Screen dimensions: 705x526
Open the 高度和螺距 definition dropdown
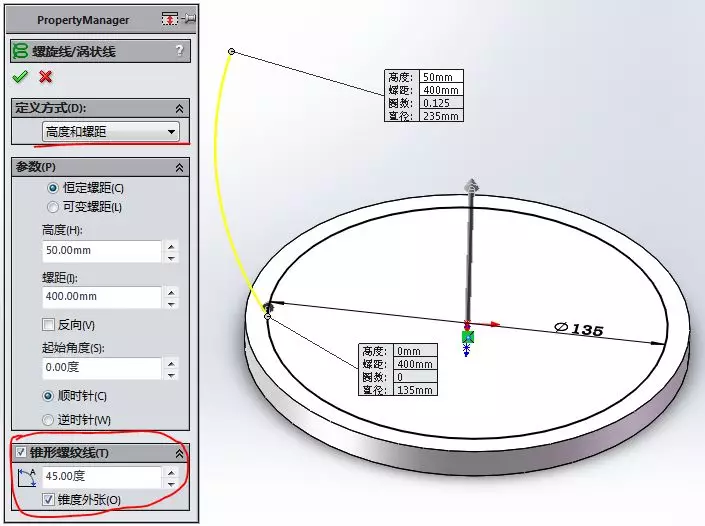[x=111, y=132]
